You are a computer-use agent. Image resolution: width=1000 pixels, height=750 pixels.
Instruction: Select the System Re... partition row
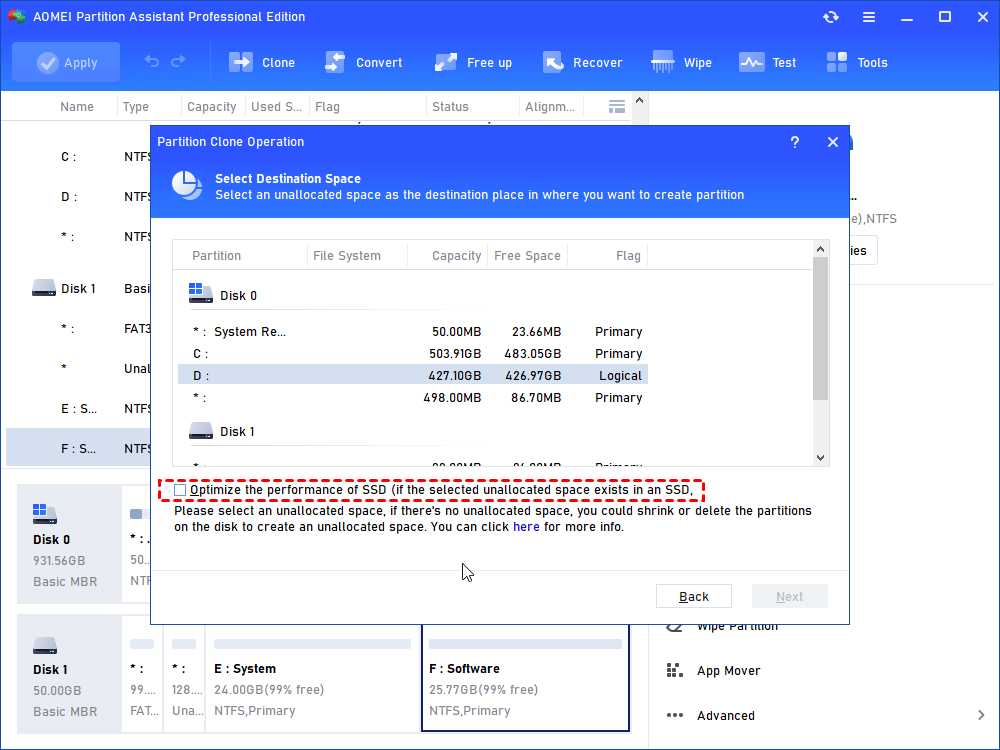pos(413,332)
